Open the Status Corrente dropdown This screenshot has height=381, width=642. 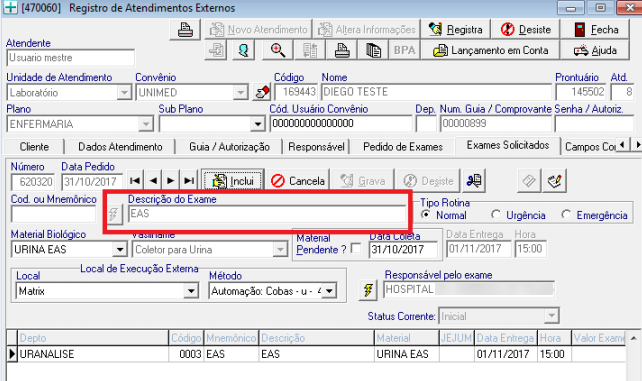[552, 316]
